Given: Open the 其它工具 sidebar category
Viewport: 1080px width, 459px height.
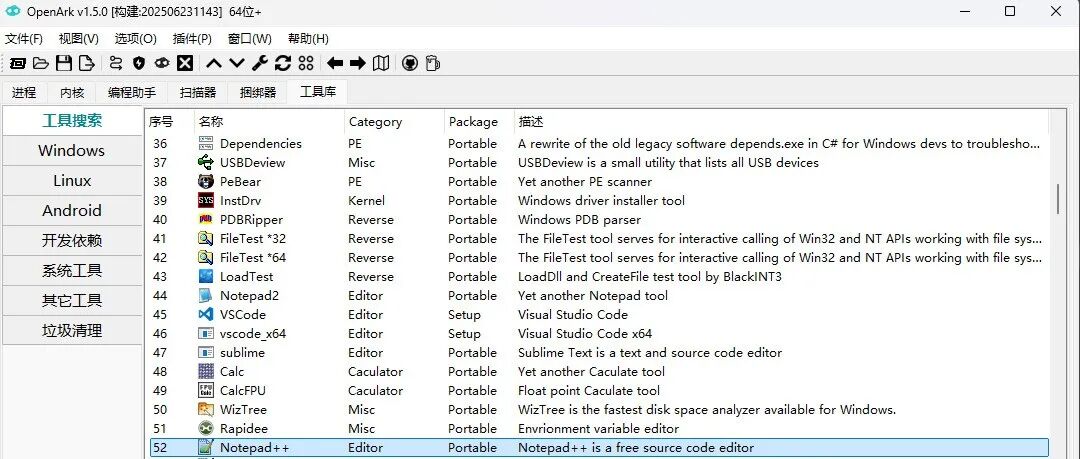Looking at the screenshot, I should (x=72, y=300).
